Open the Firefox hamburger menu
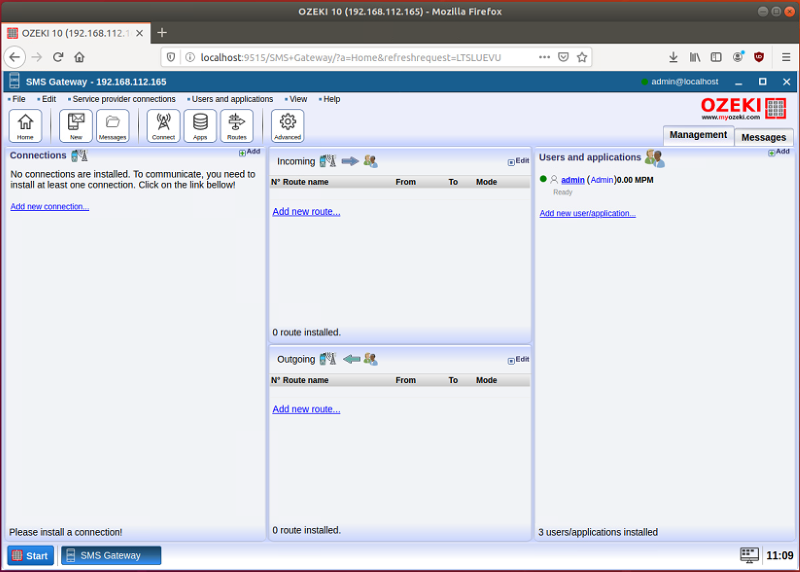This screenshot has width=800, height=572. [786, 57]
